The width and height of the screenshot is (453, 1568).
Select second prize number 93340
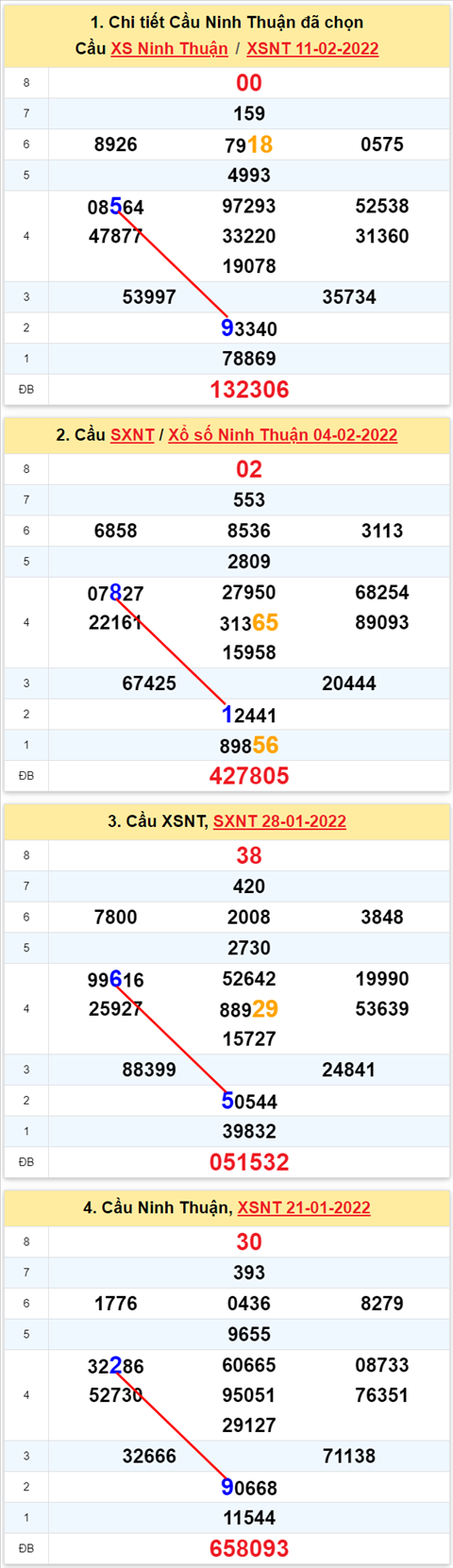pos(249,328)
